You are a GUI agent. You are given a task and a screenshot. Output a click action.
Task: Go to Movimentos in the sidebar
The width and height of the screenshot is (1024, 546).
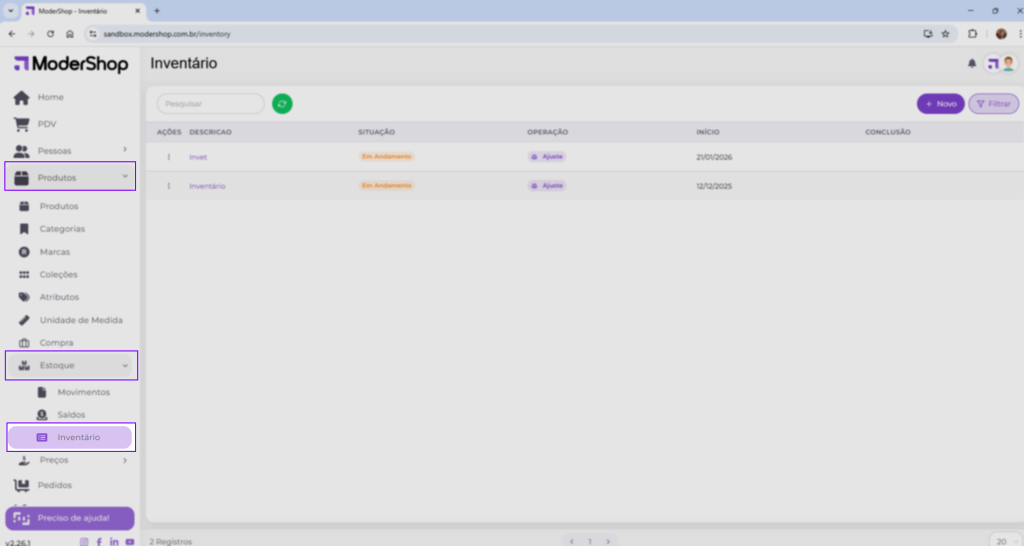click(x=83, y=392)
